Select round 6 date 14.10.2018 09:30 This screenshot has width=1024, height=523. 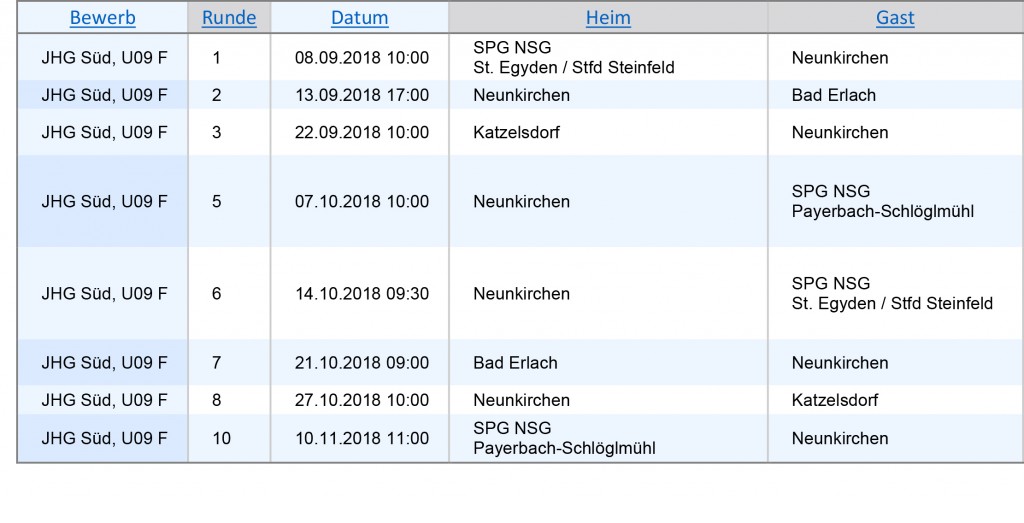(362, 293)
